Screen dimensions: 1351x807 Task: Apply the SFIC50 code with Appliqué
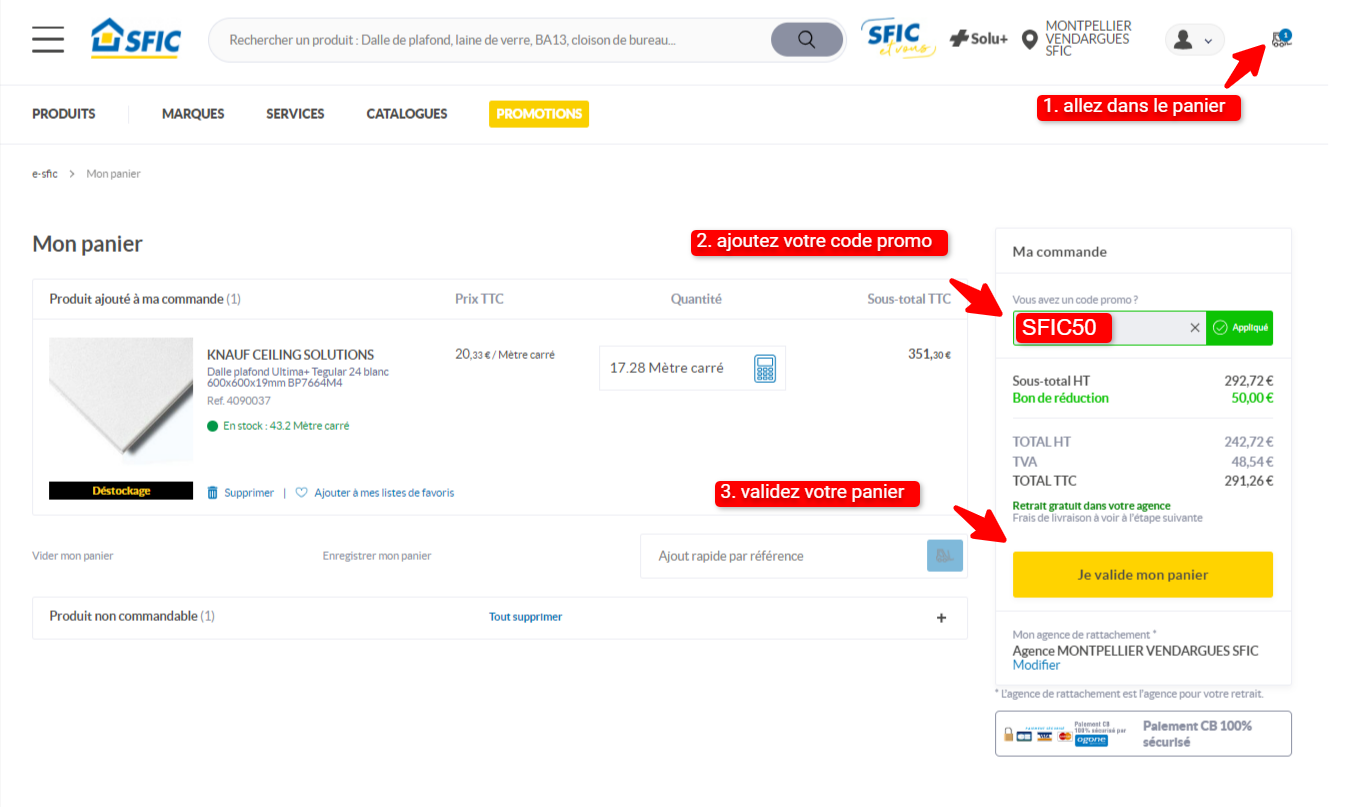click(1239, 327)
